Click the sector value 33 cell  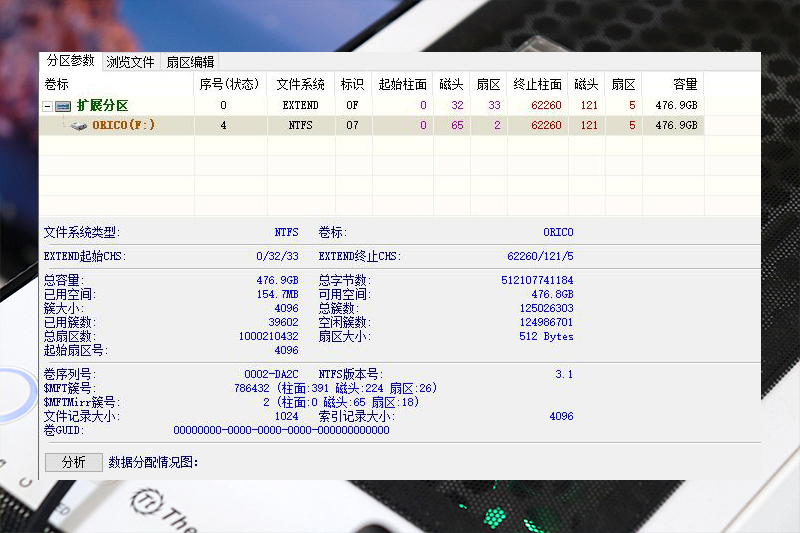click(x=494, y=106)
